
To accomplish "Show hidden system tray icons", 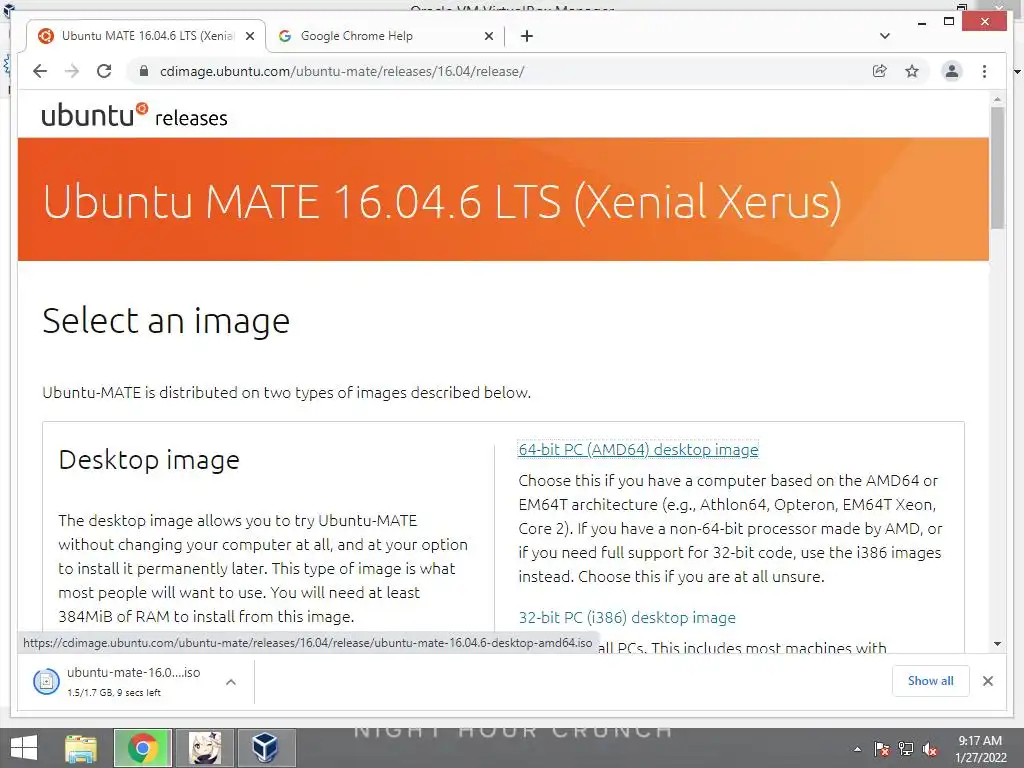I will point(857,749).
